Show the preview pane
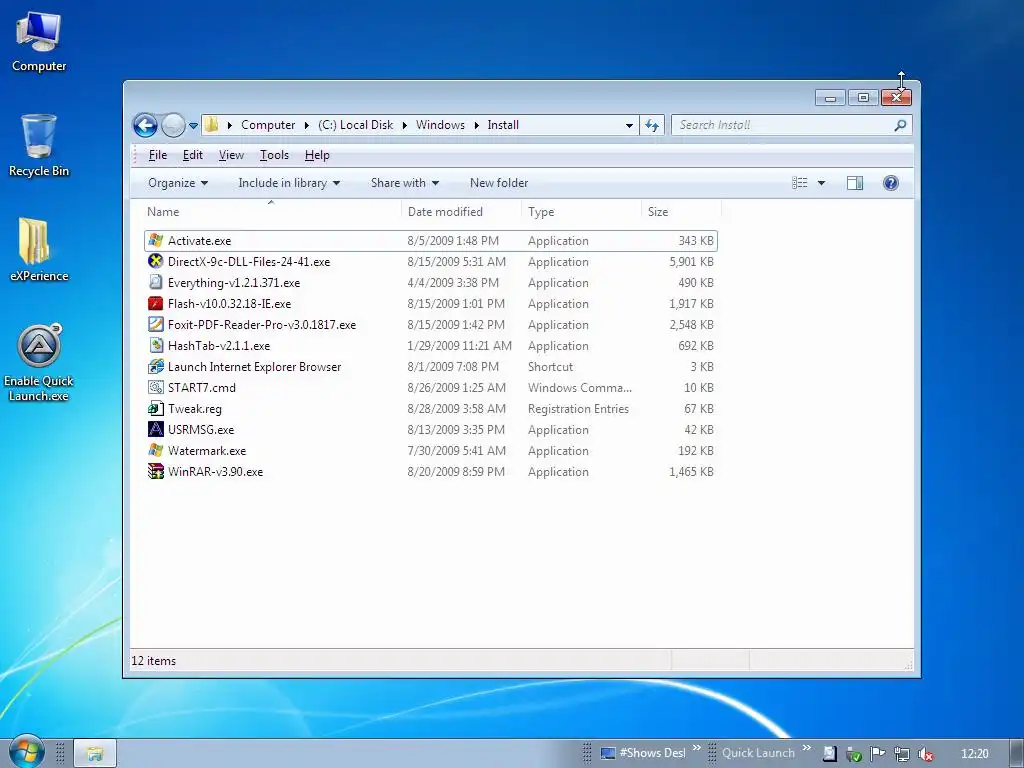The height and width of the screenshot is (768, 1024). click(854, 183)
